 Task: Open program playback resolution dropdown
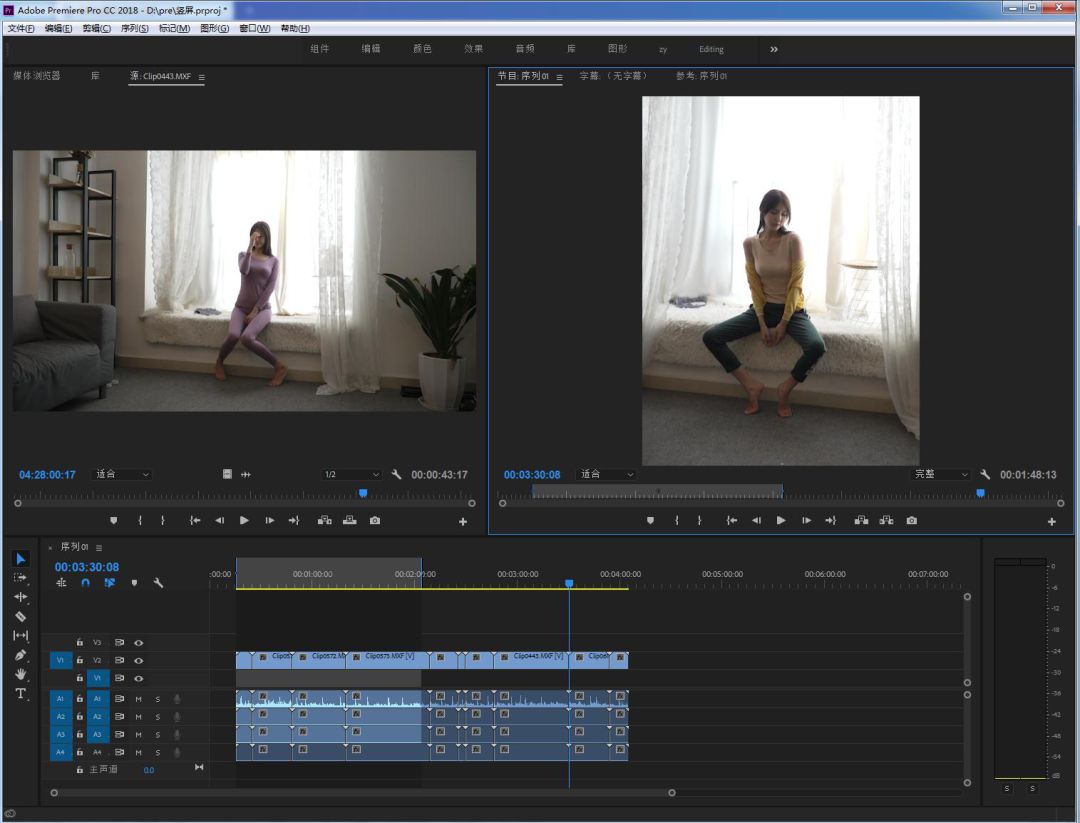pos(941,475)
